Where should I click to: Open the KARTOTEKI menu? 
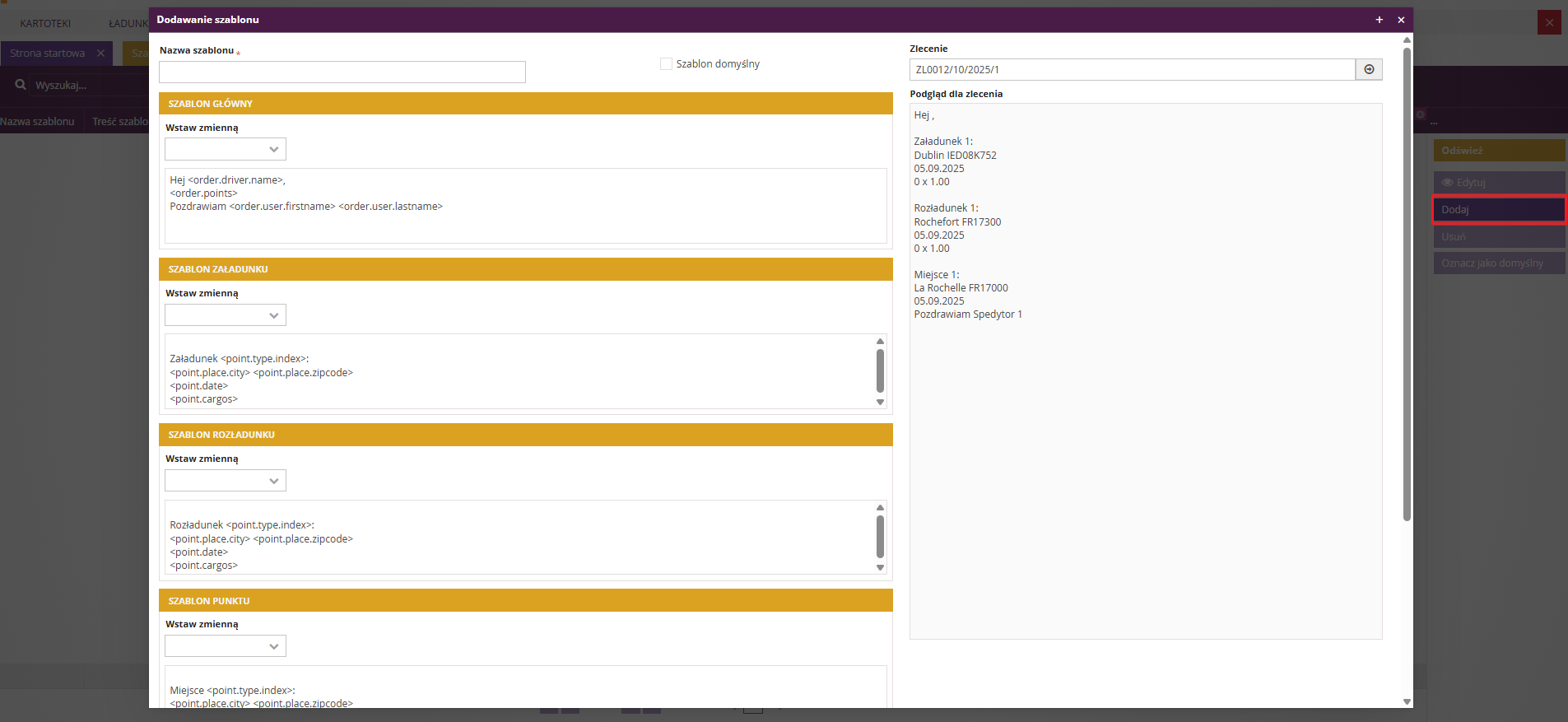(45, 23)
